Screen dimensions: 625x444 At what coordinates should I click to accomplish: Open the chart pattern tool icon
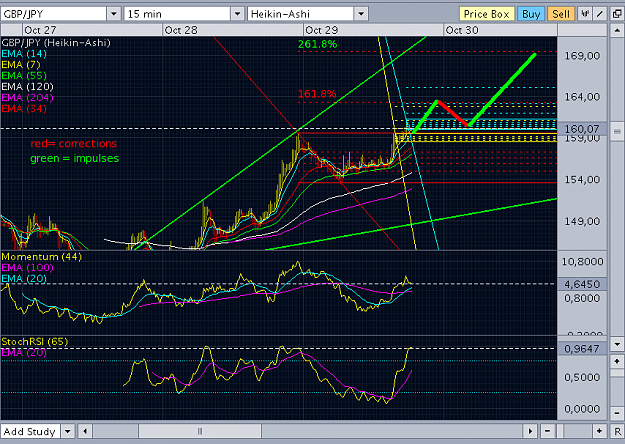[585, 14]
